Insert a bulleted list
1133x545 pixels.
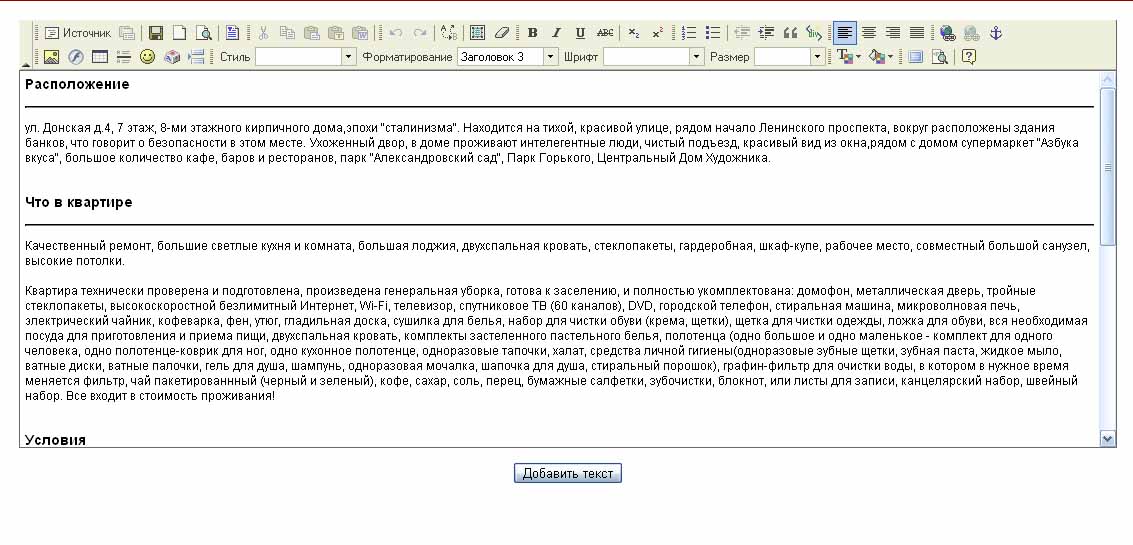click(x=713, y=33)
